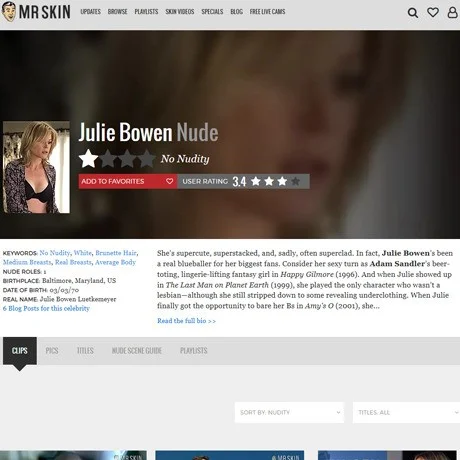This screenshot has width=460, height=460.
Task: Click the Average Body keyword
Action: click(115, 262)
